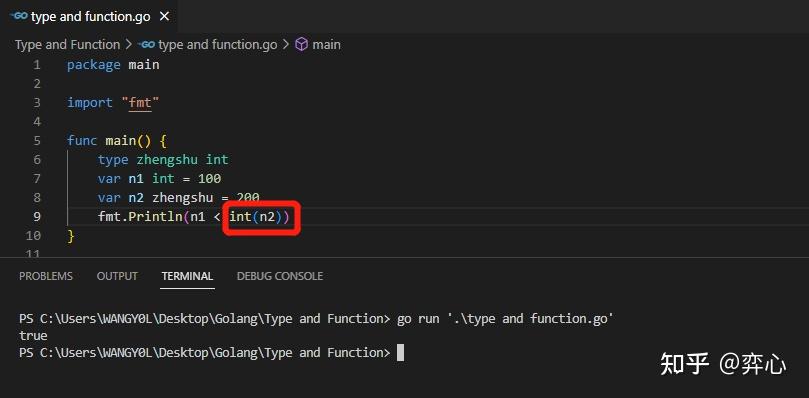The image size is (809, 398).
Task: Close the 'type and function.go' editor tab
Action: click(x=164, y=17)
